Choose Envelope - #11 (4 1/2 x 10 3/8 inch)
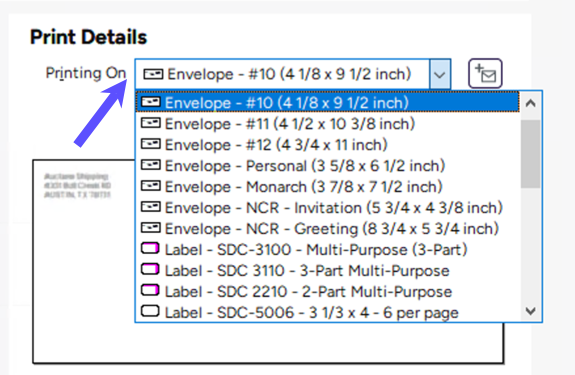Viewport: 575px width, 375px height. [x=328, y=124]
